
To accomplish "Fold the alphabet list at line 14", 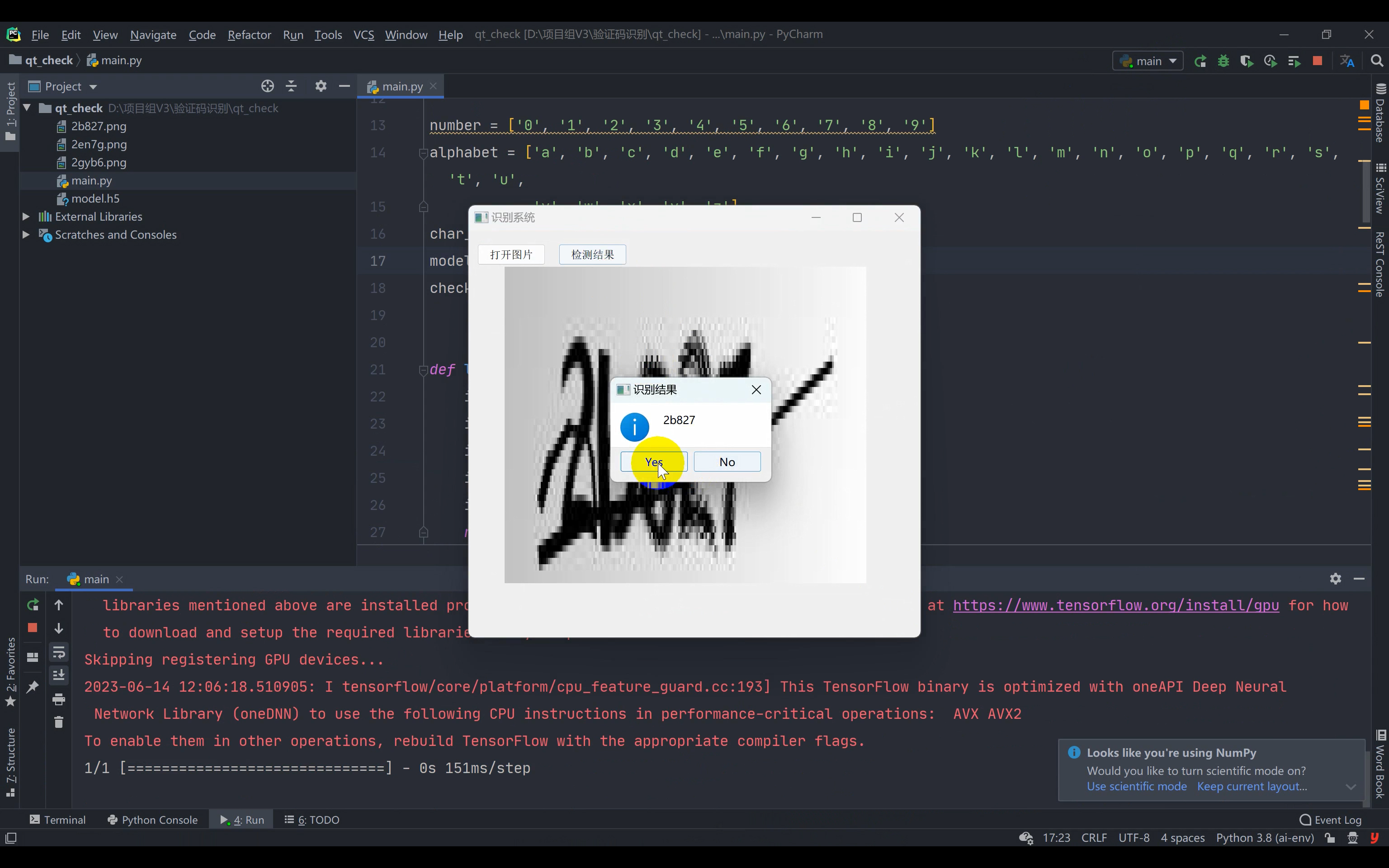I will coord(424,153).
